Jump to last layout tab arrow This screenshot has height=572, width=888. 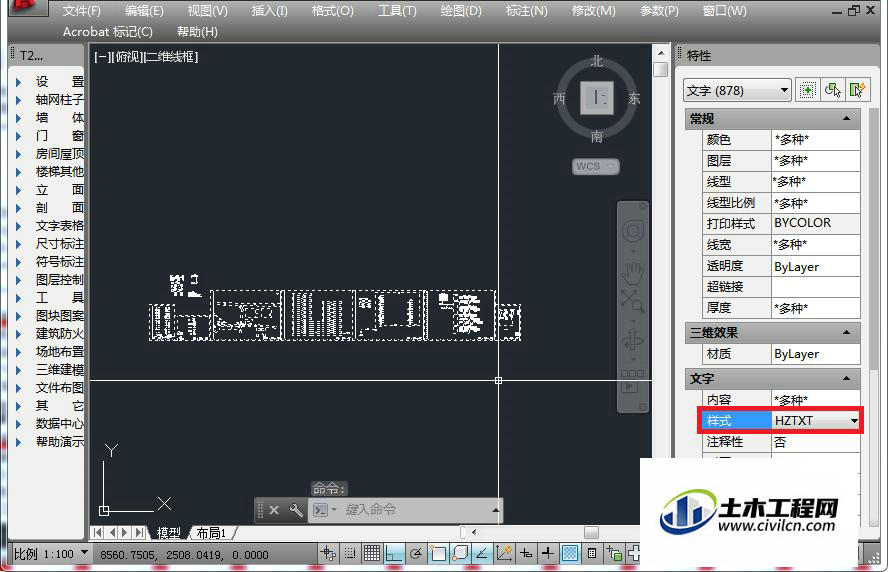click(x=139, y=532)
